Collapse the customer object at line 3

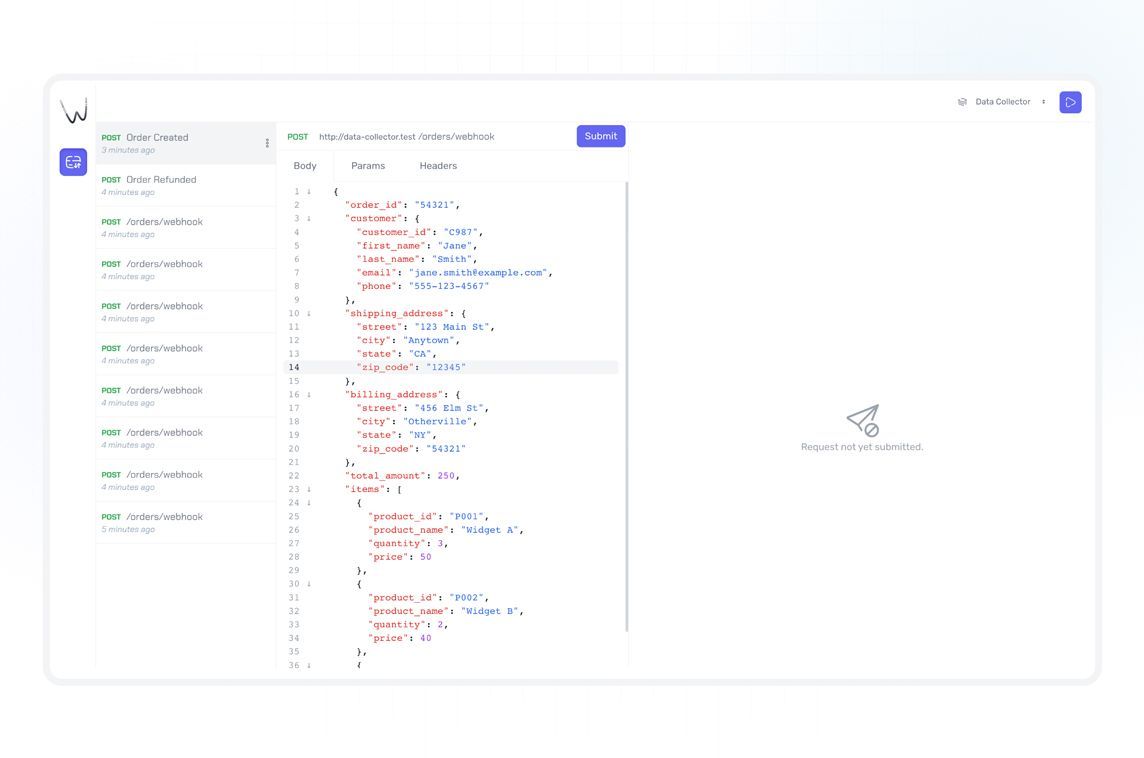(x=308, y=218)
